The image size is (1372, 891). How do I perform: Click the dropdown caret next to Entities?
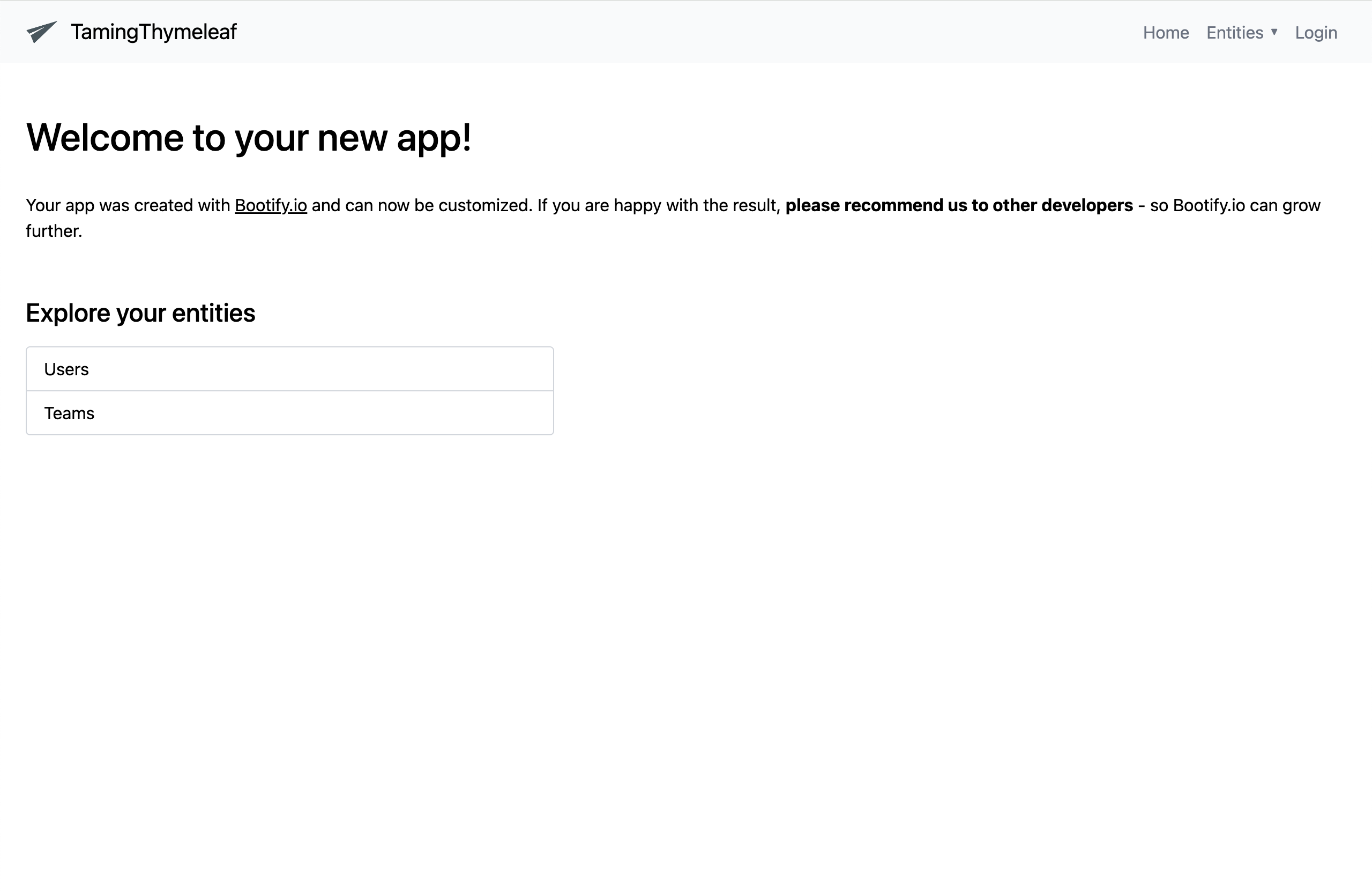coord(1274,33)
